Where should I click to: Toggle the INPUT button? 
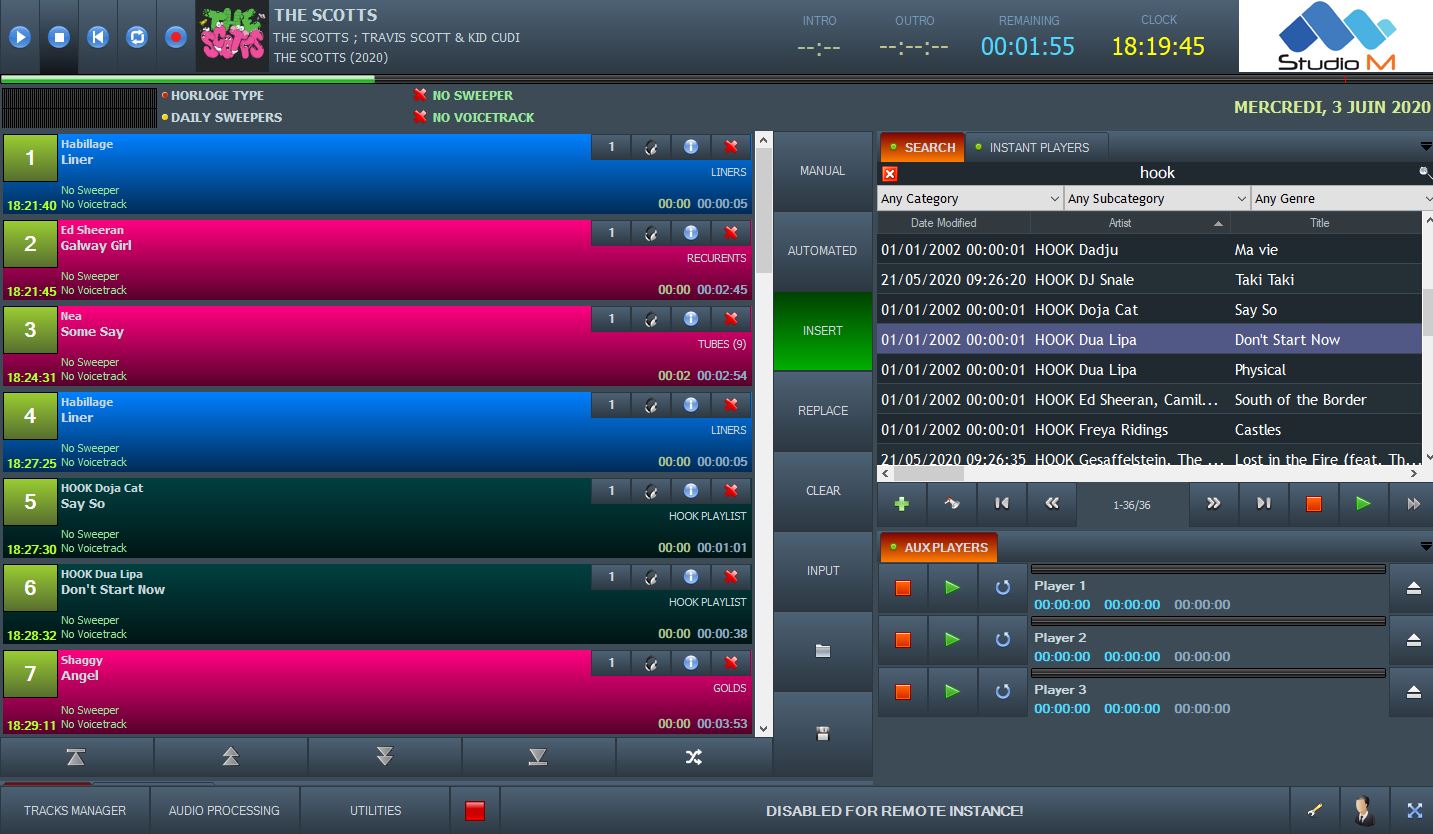coord(823,571)
